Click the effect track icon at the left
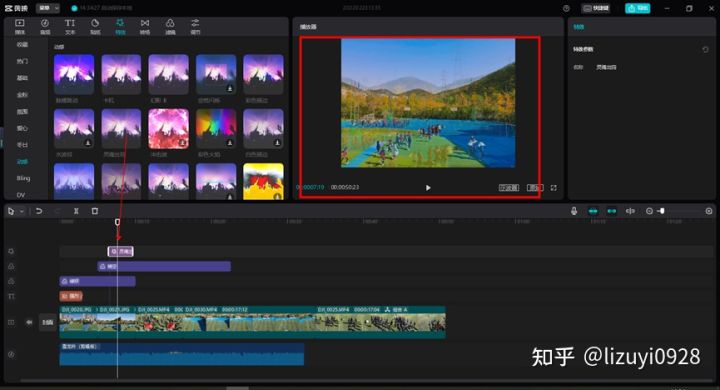Image resolution: width=720 pixels, height=390 pixels. pos(11,251)
